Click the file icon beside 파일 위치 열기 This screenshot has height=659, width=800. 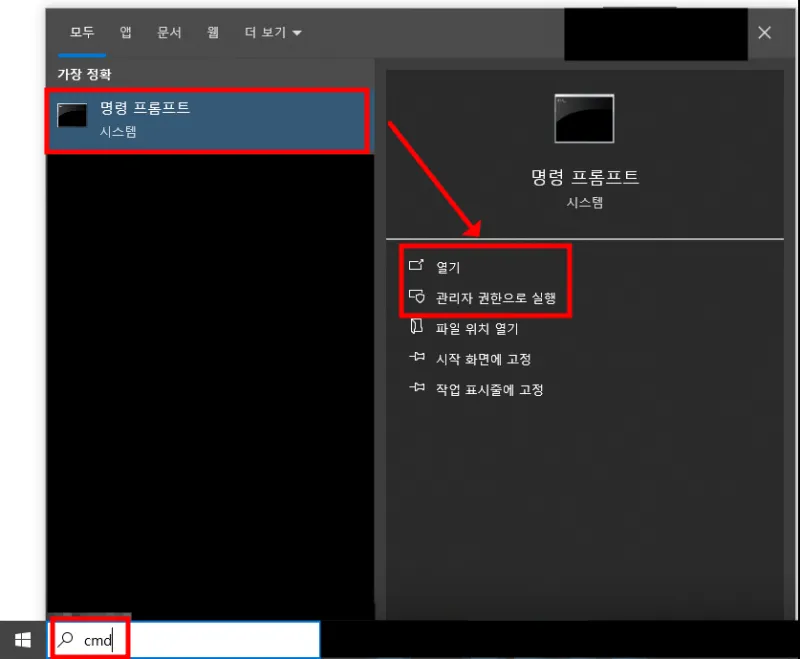pyautogui.click(x=416, y=328)
